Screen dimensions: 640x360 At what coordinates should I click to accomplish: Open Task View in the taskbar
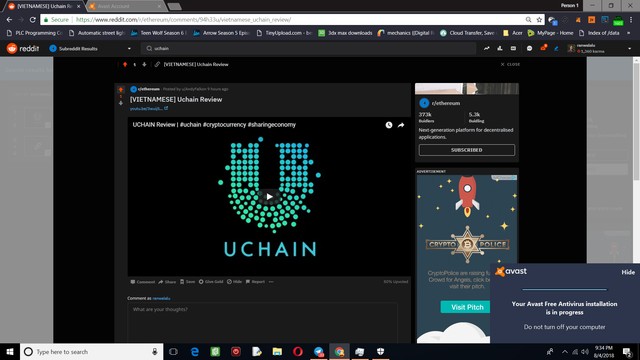click(173, 352)
